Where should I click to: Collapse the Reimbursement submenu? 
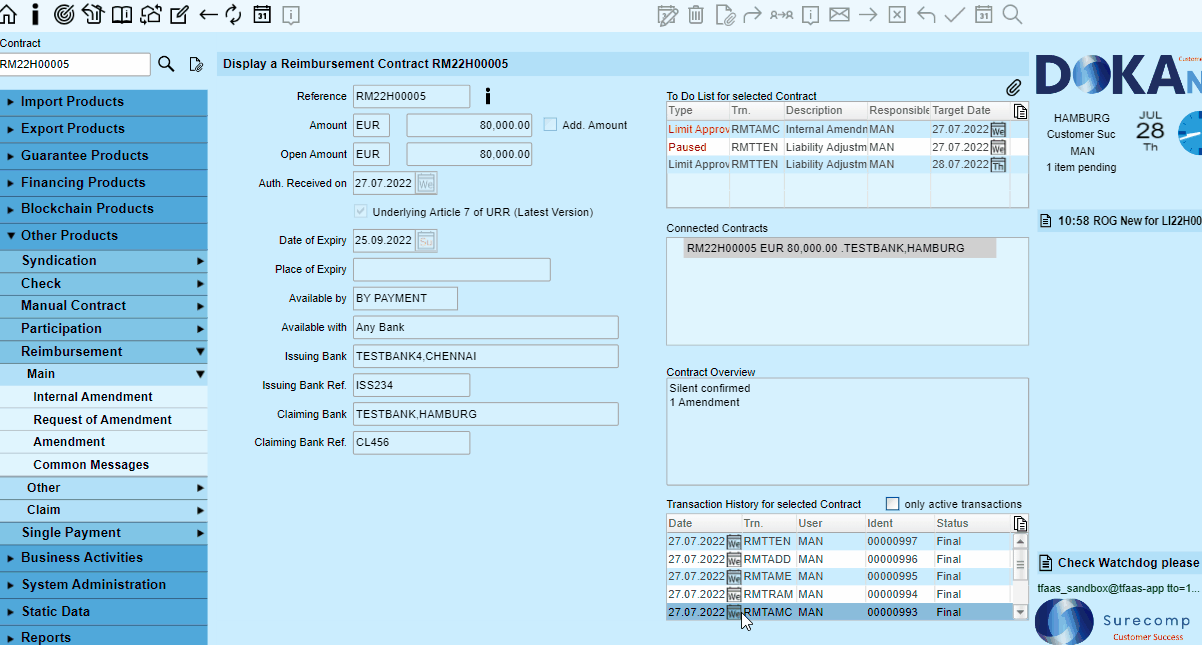[x=104, y=352]
